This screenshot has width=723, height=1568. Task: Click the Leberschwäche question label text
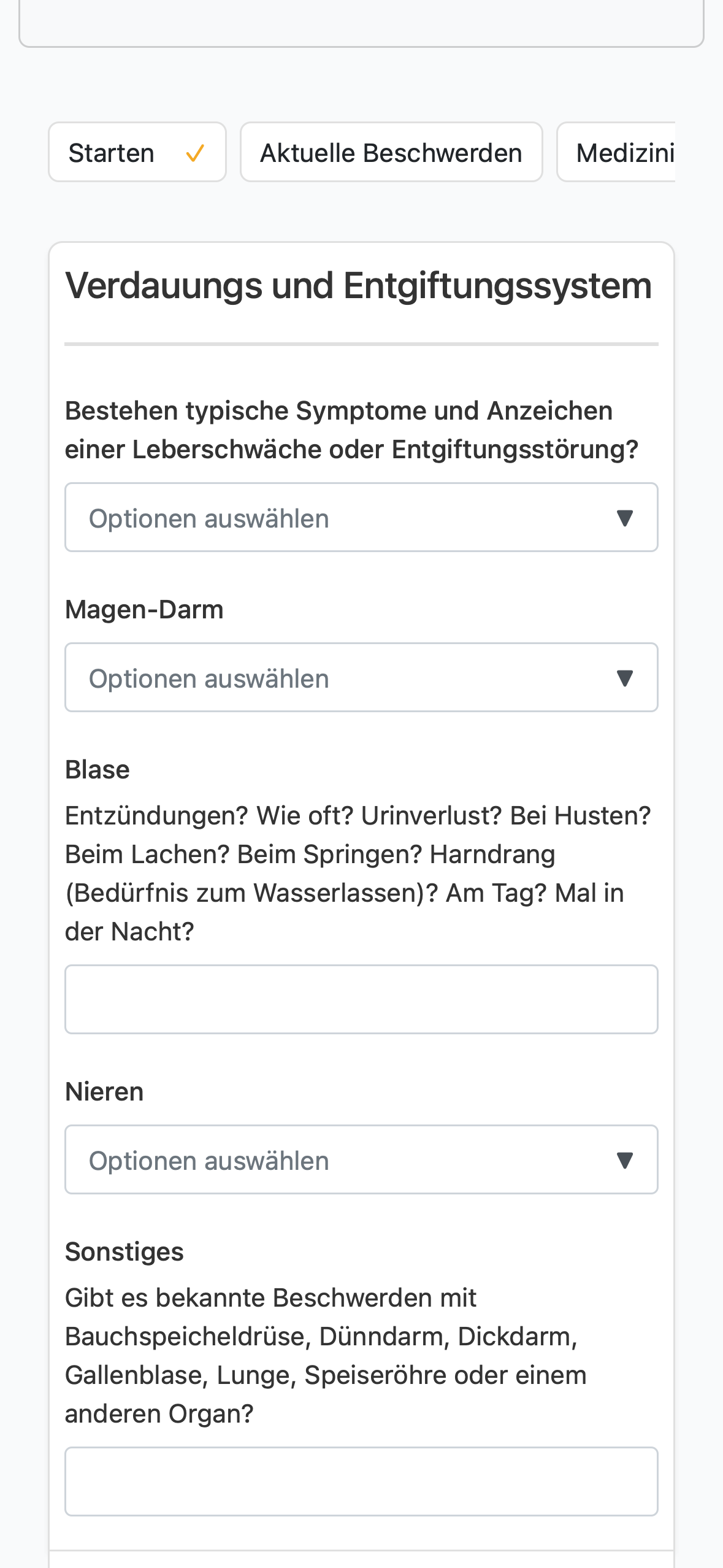click(352, 430)
